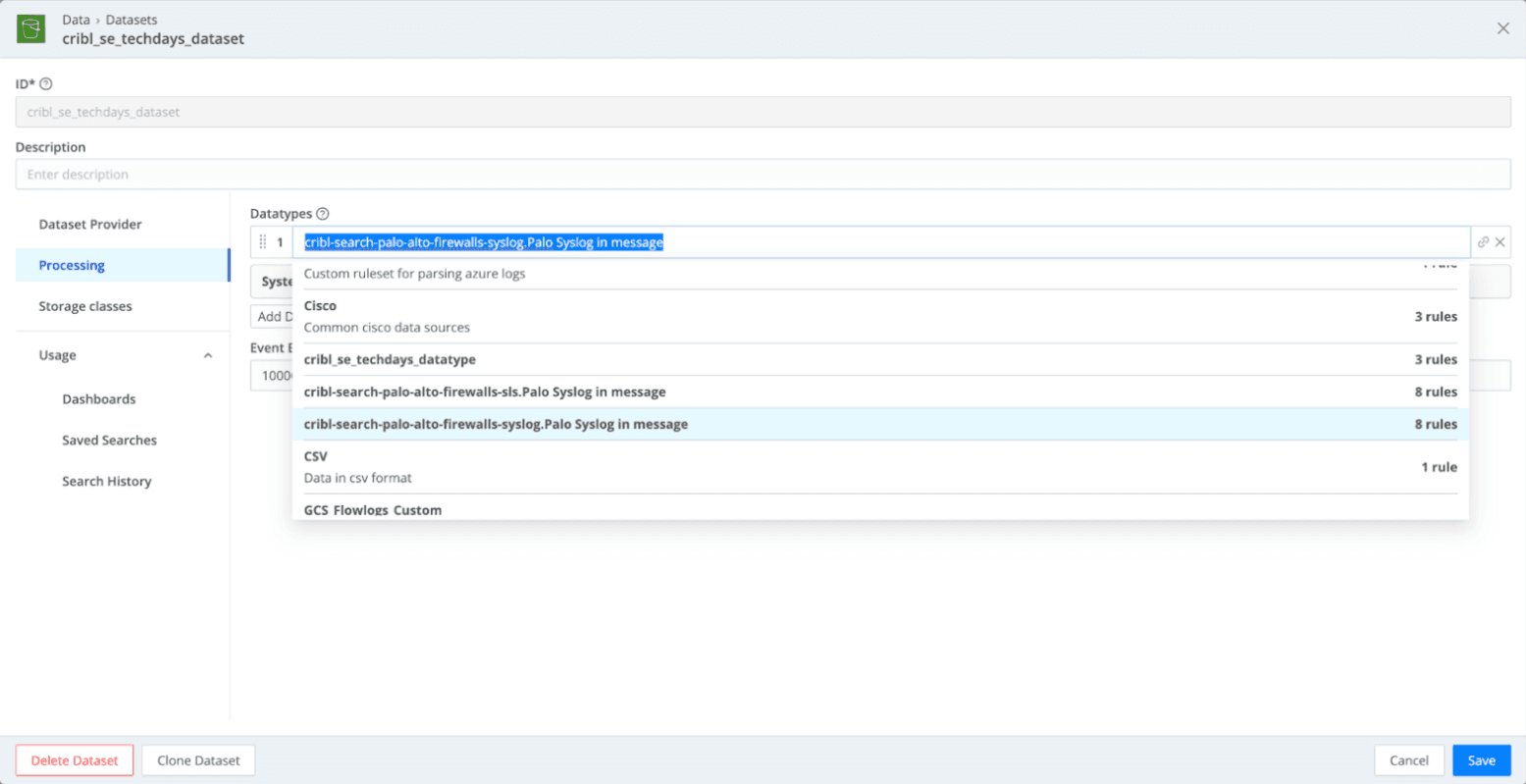Click the Description input field

tap(763, 175)
